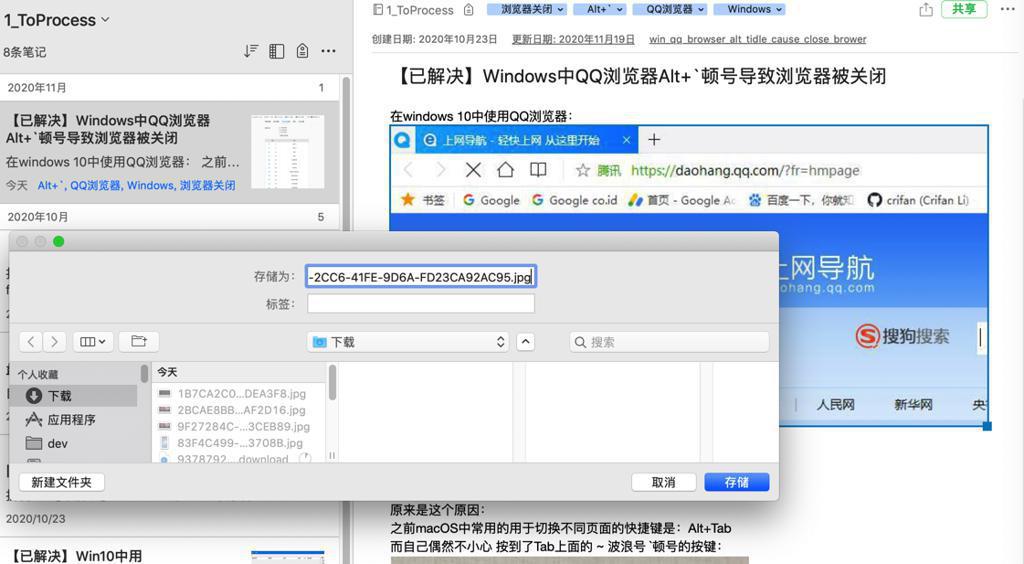This screenshot has width=1024, height=564.
Task: Open the 1_ToProcess notebook dropdown
Action: pyautogui.click(x=57, y=20)
